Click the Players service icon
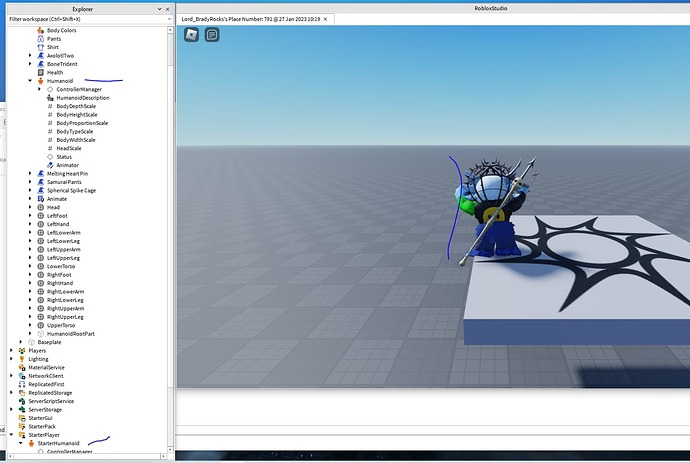Viewport: 690px width, 463px height. point(23,351)
